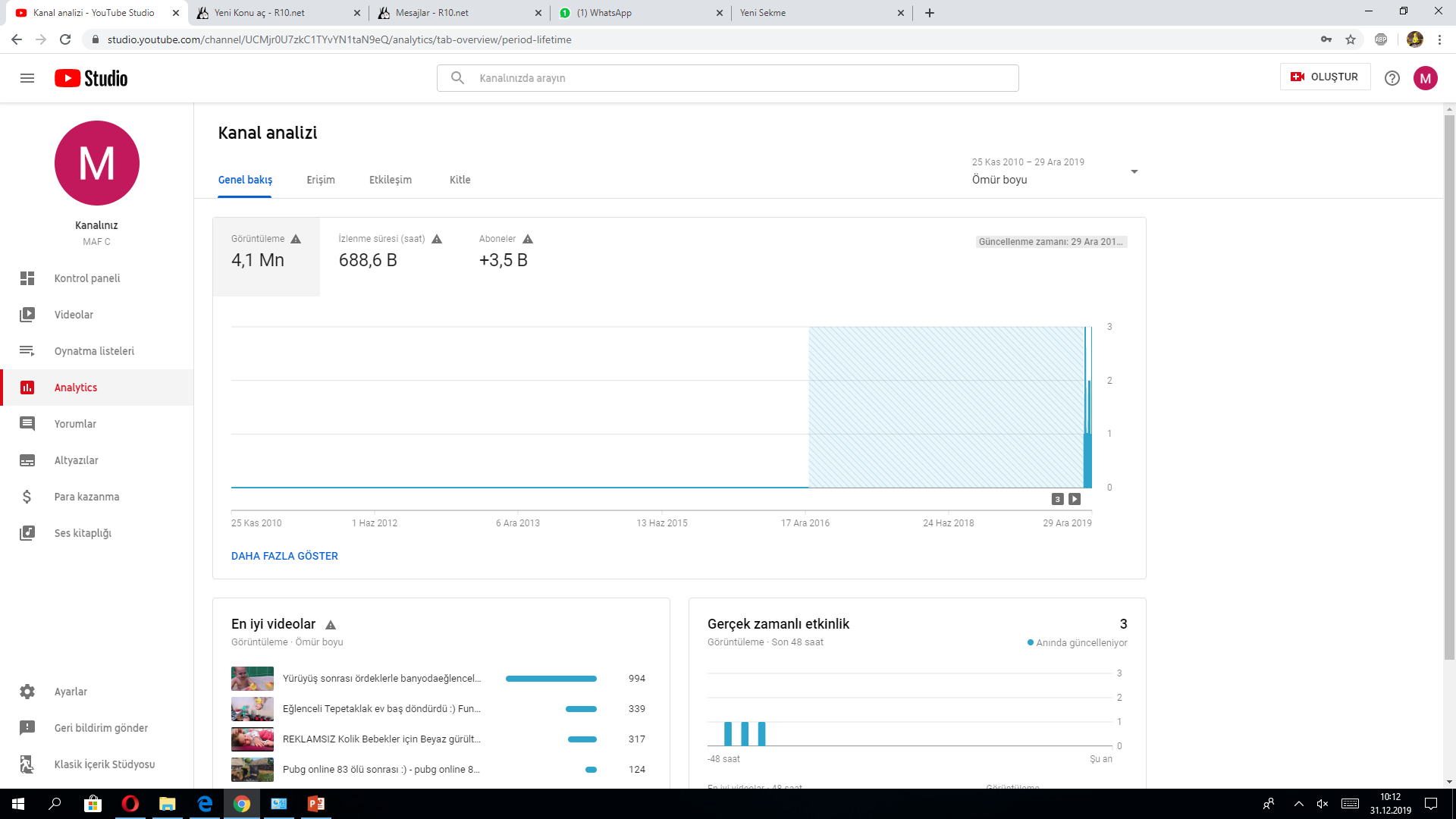
Task: Click warning icon next to Aboneler
Action: click(528, 239)
